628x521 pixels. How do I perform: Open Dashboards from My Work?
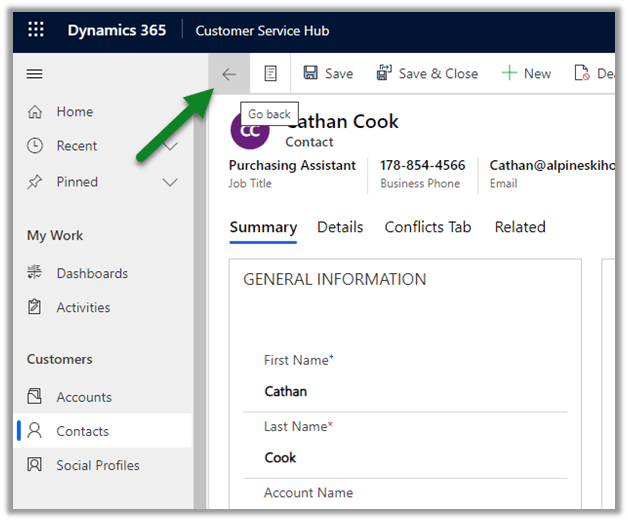(92, 273)
